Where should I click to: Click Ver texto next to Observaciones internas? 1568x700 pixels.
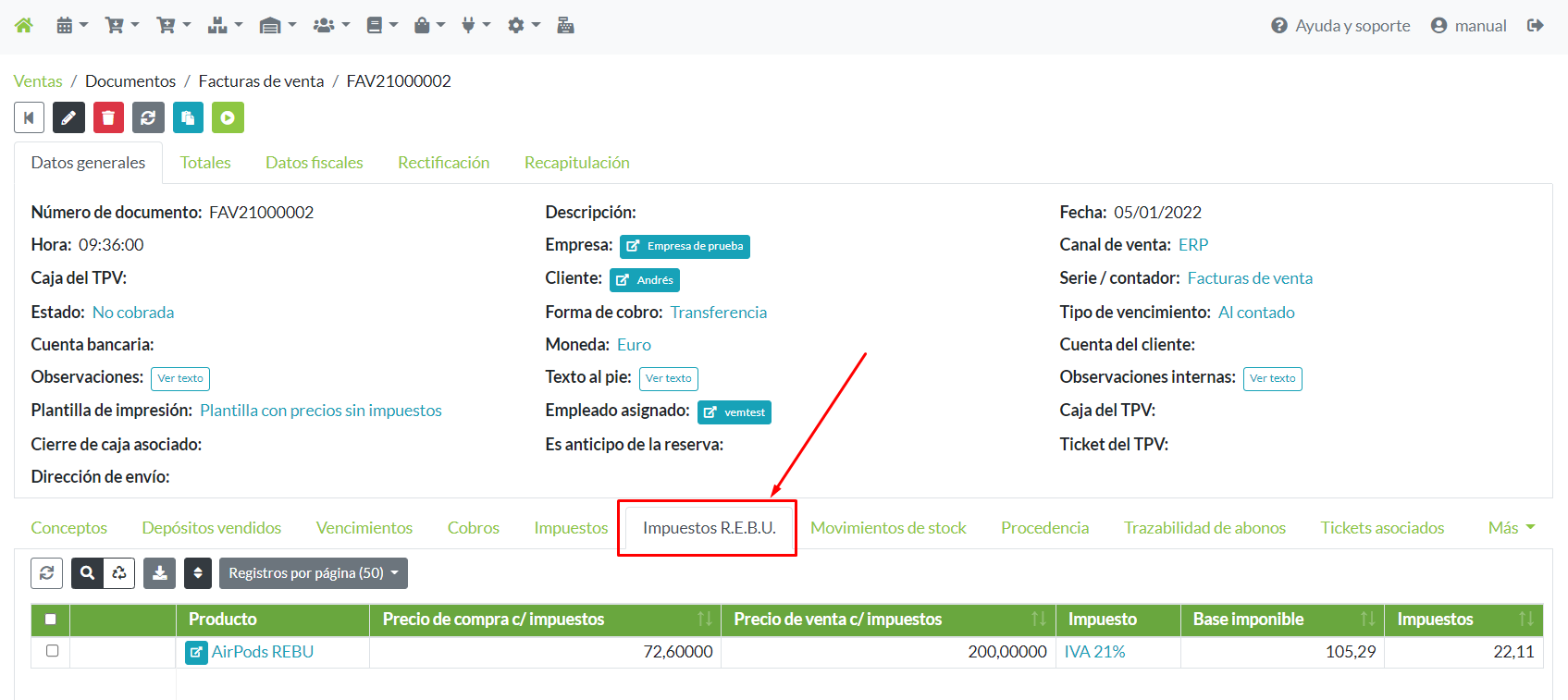[x=1272, y=379]
